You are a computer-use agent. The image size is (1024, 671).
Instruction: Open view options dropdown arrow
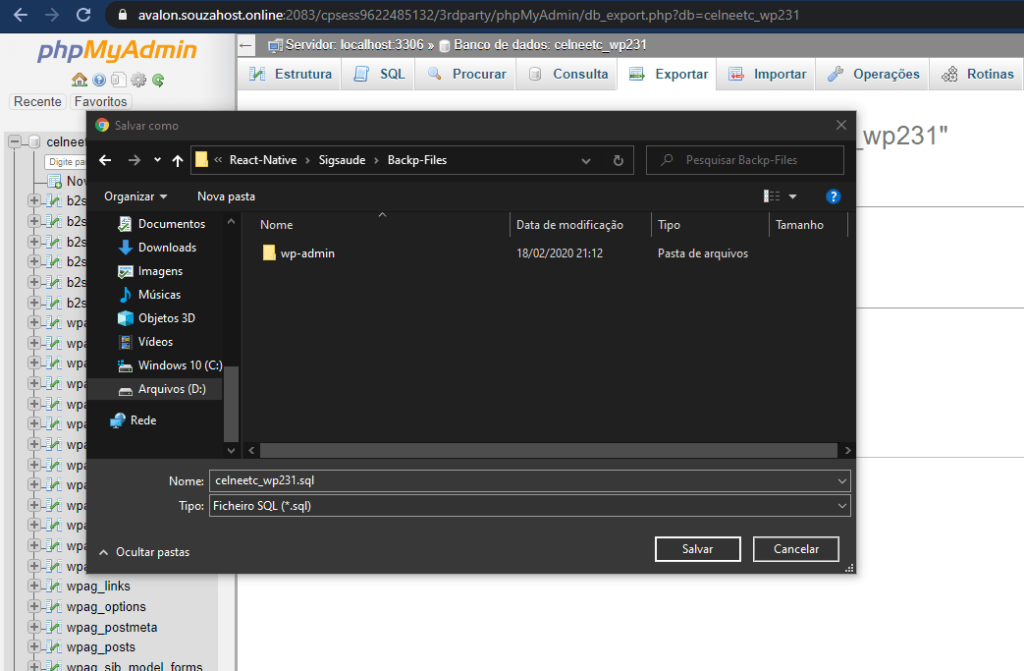point(793,197)
